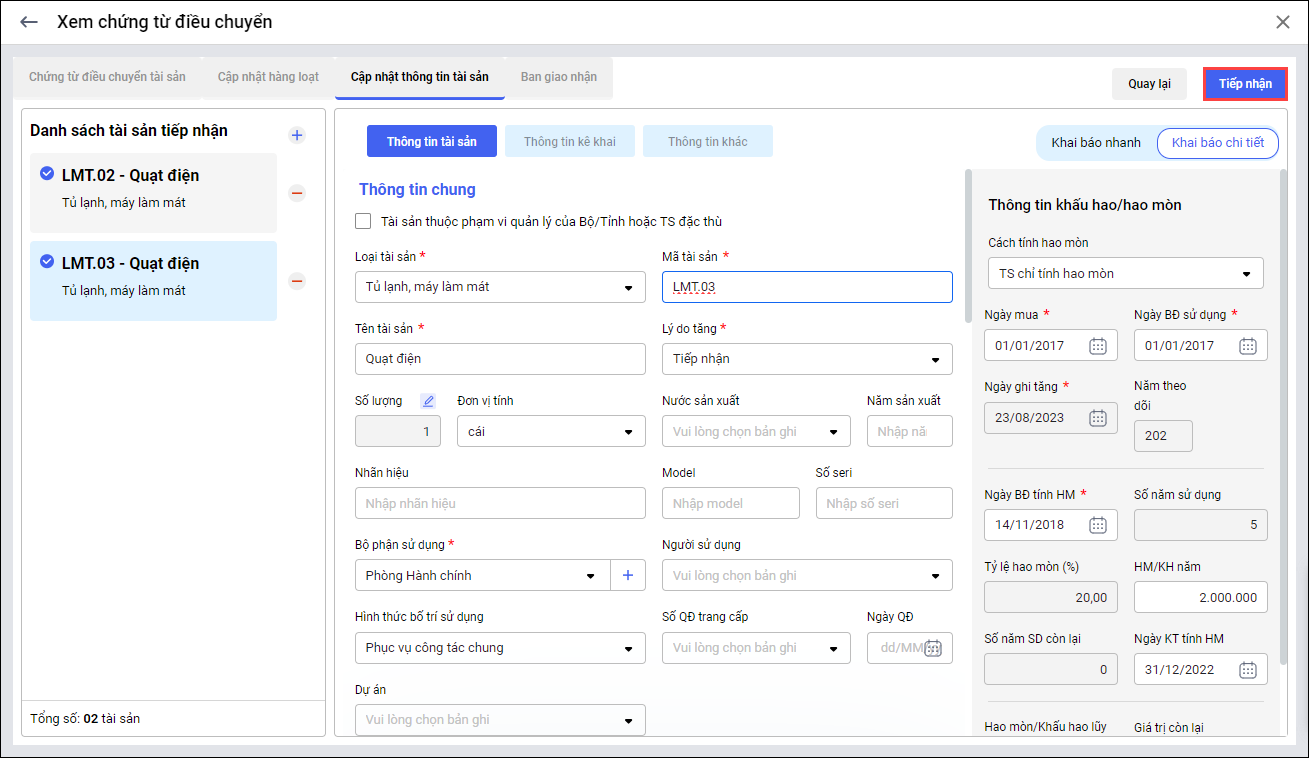Open the Loại tài sản dropdown

click(500, 287)
